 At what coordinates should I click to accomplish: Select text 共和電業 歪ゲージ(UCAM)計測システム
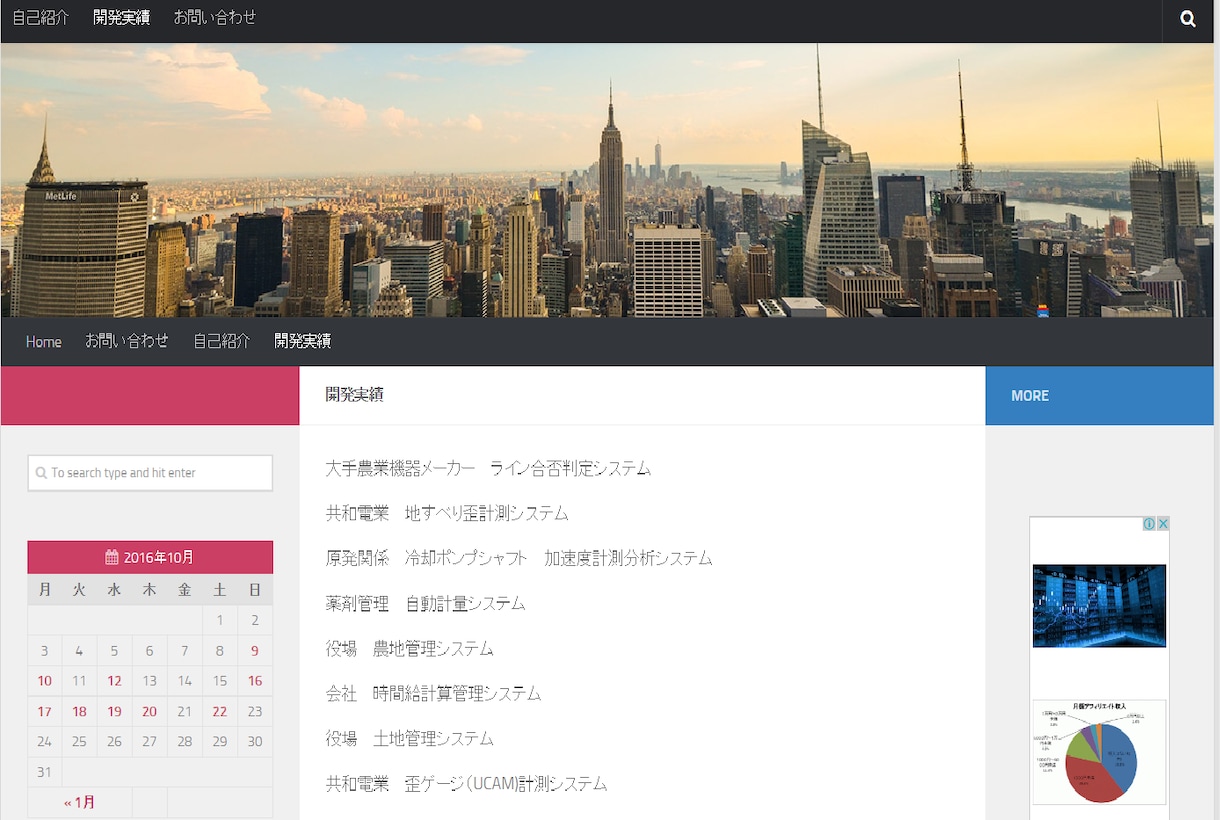coord(466,784)
